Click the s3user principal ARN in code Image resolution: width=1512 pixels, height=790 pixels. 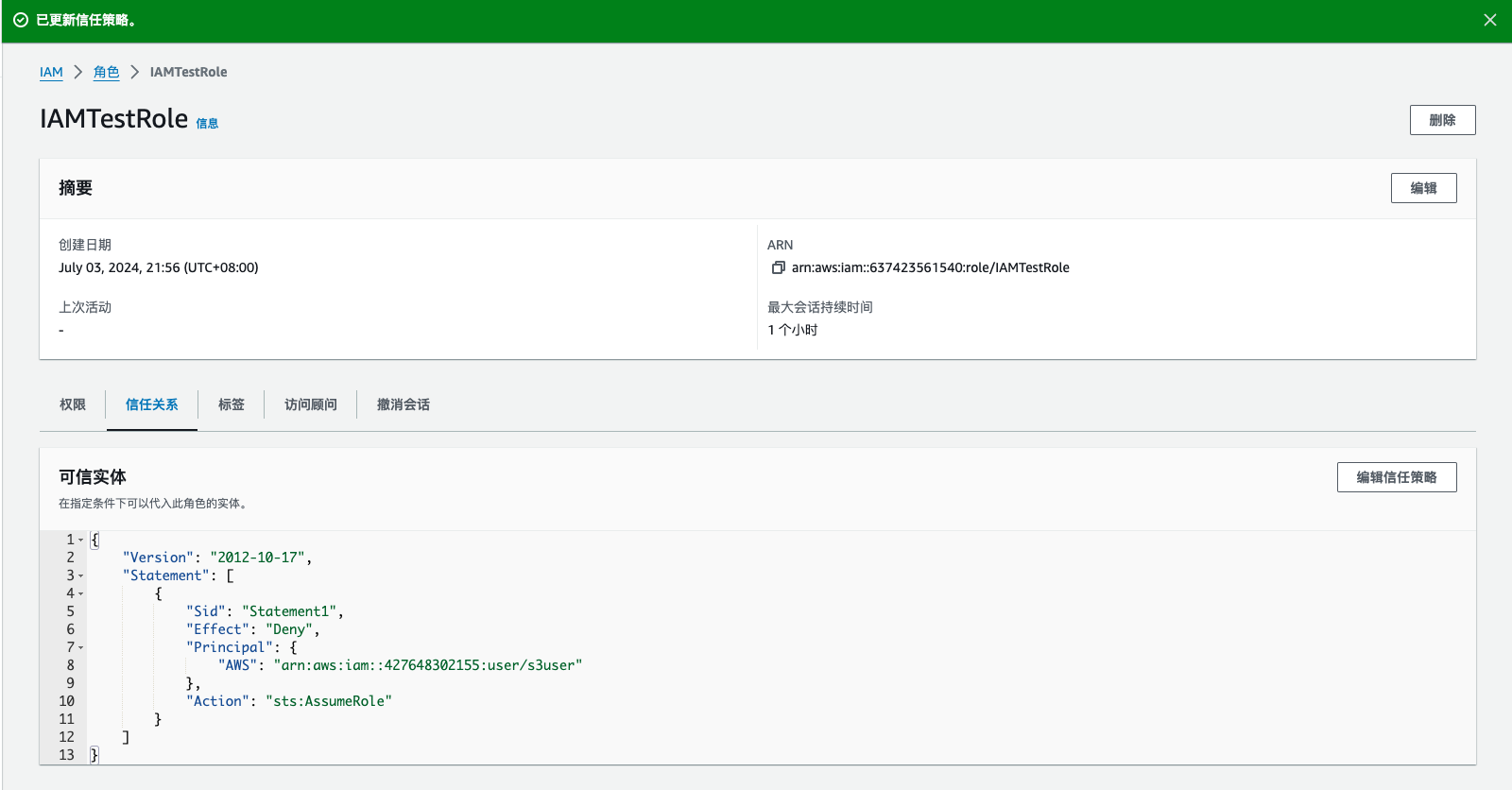[x=428, y=665]
